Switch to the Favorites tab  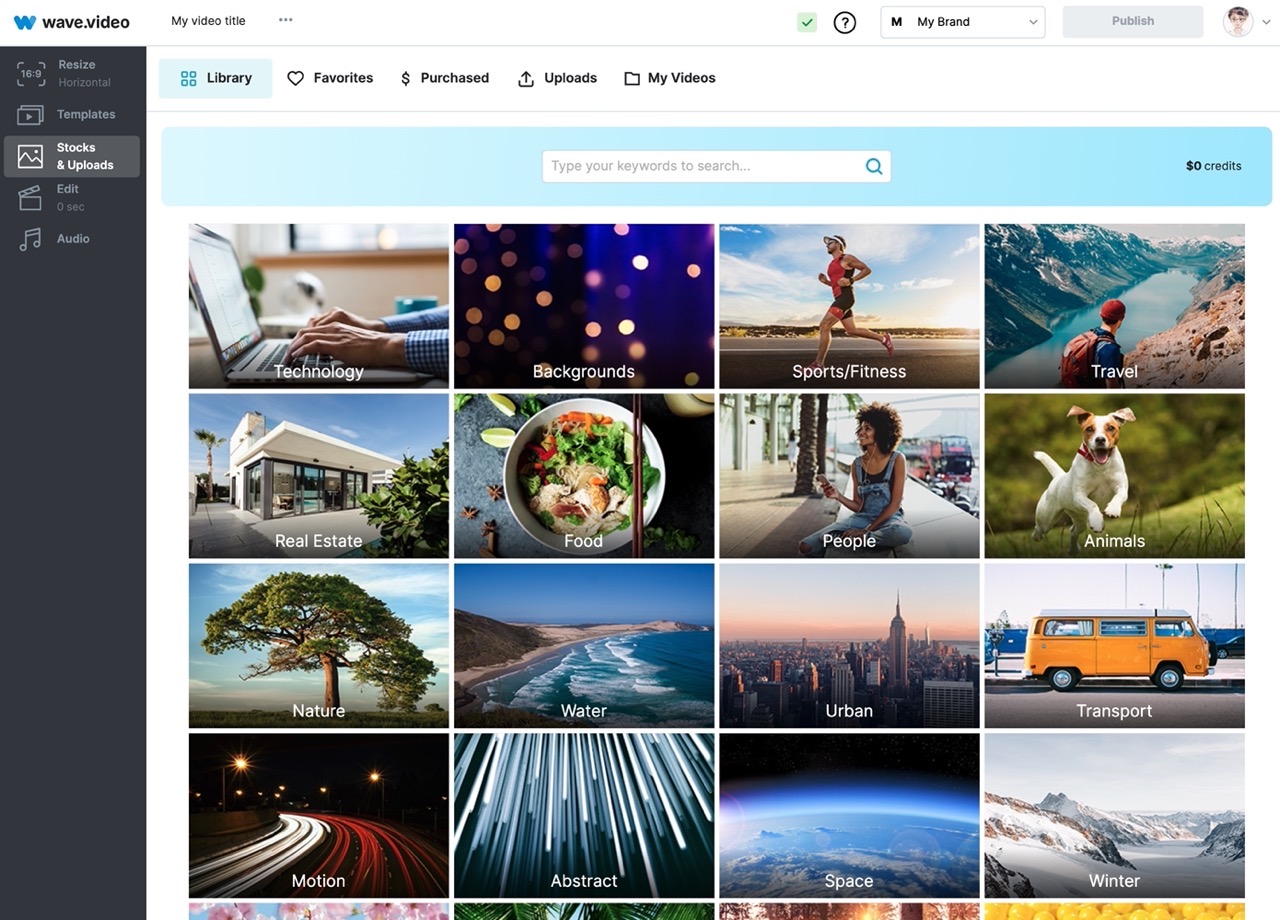(330, 78)
